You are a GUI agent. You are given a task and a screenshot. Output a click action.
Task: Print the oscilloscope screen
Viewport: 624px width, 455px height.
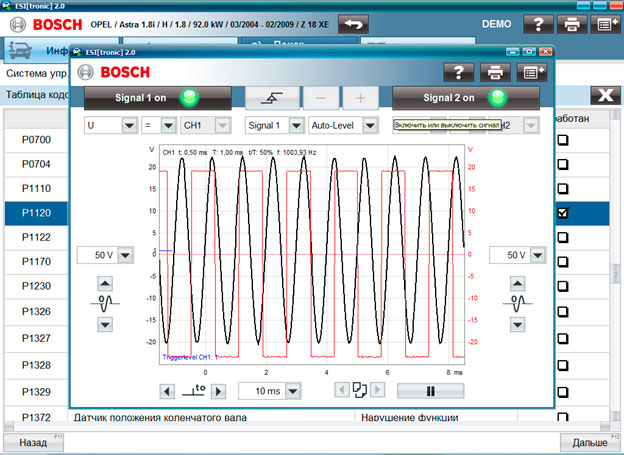[x=493, y=72]
